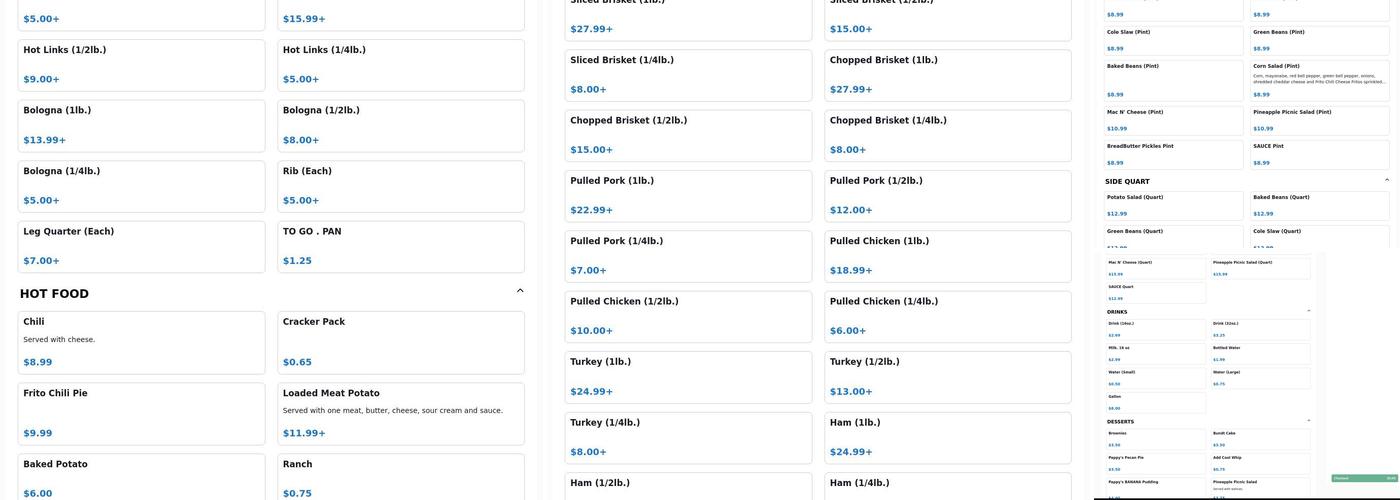This screenshot has height=500, width=1400.
Task: Select Bologna (1lb.) menu card
Action: tap(141, 125)
